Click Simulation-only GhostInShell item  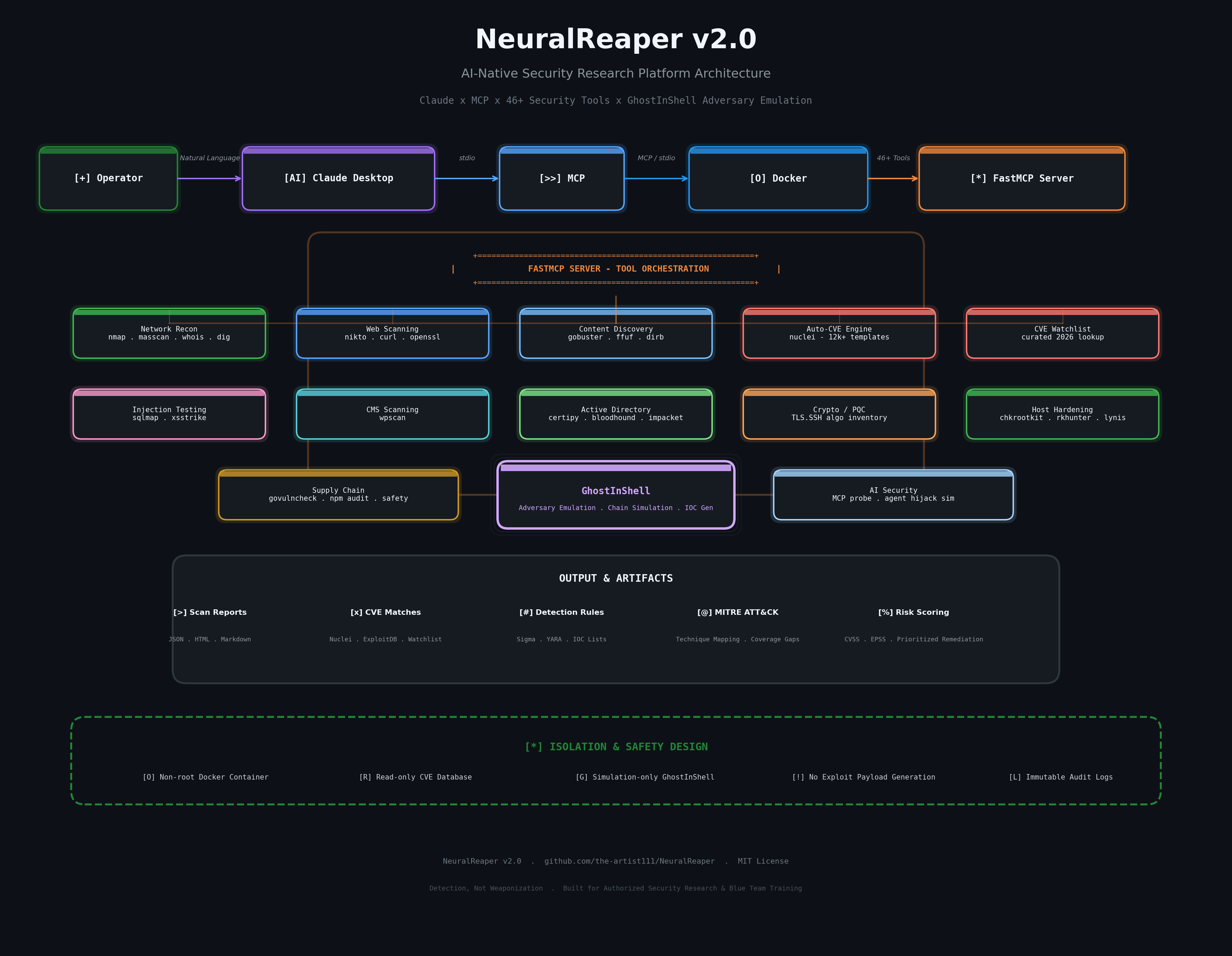(645, 777)
